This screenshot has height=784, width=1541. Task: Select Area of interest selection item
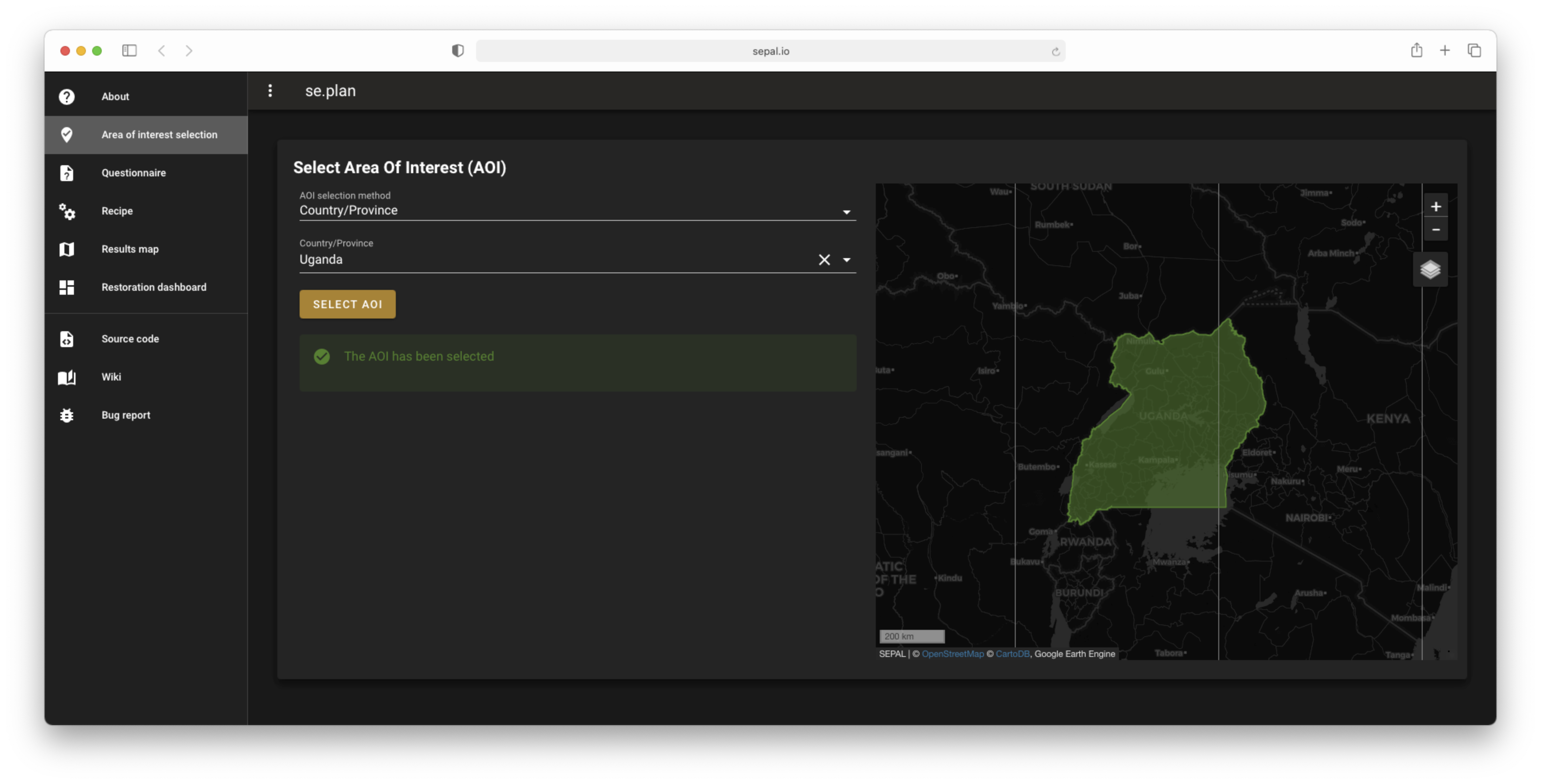click(159, 135)
